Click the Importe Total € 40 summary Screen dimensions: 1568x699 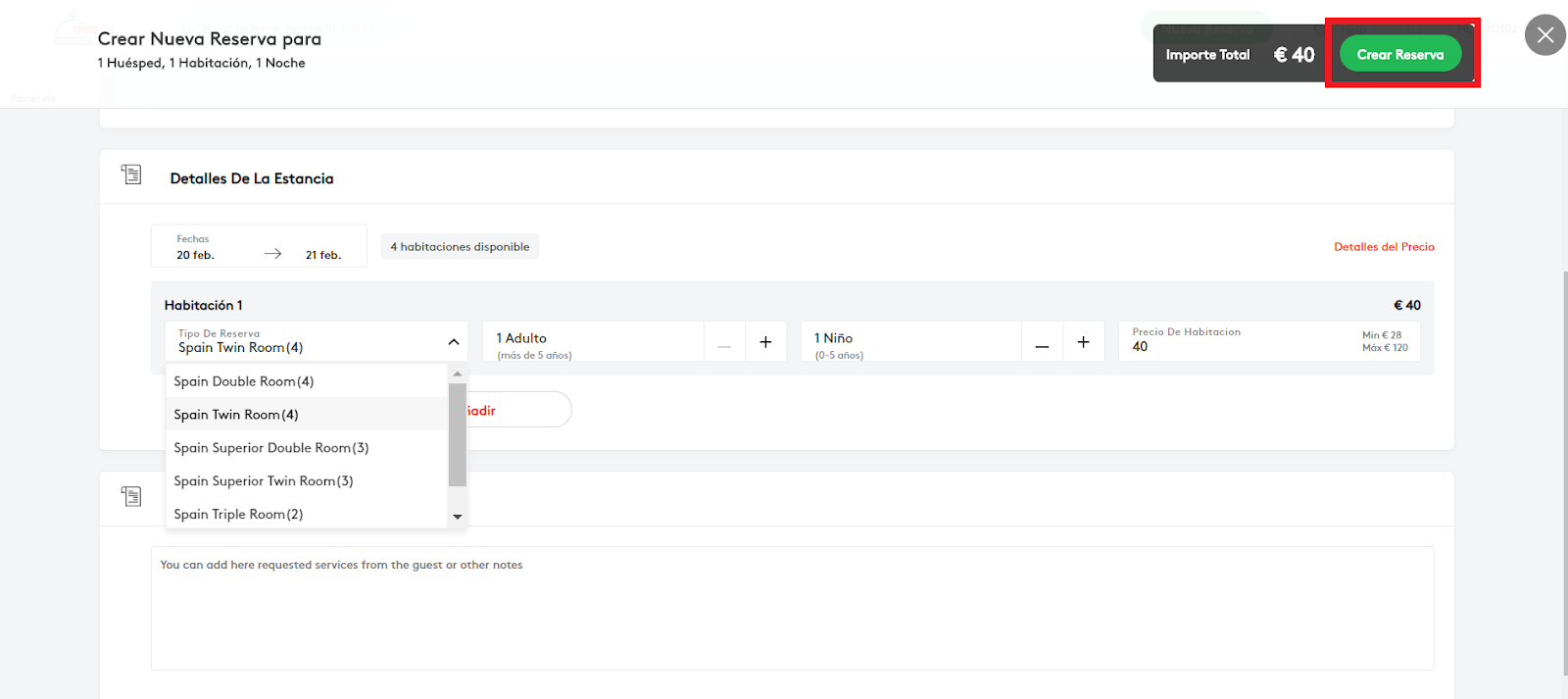click(x=1240, y=55)
